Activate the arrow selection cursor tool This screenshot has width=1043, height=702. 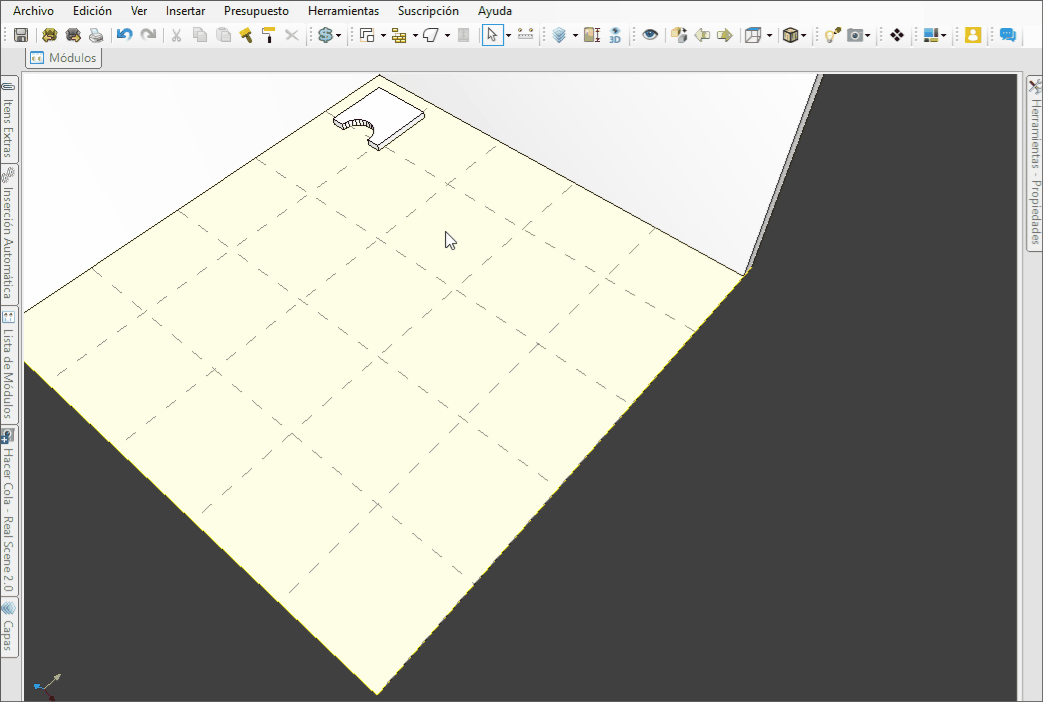click(491, 35)
